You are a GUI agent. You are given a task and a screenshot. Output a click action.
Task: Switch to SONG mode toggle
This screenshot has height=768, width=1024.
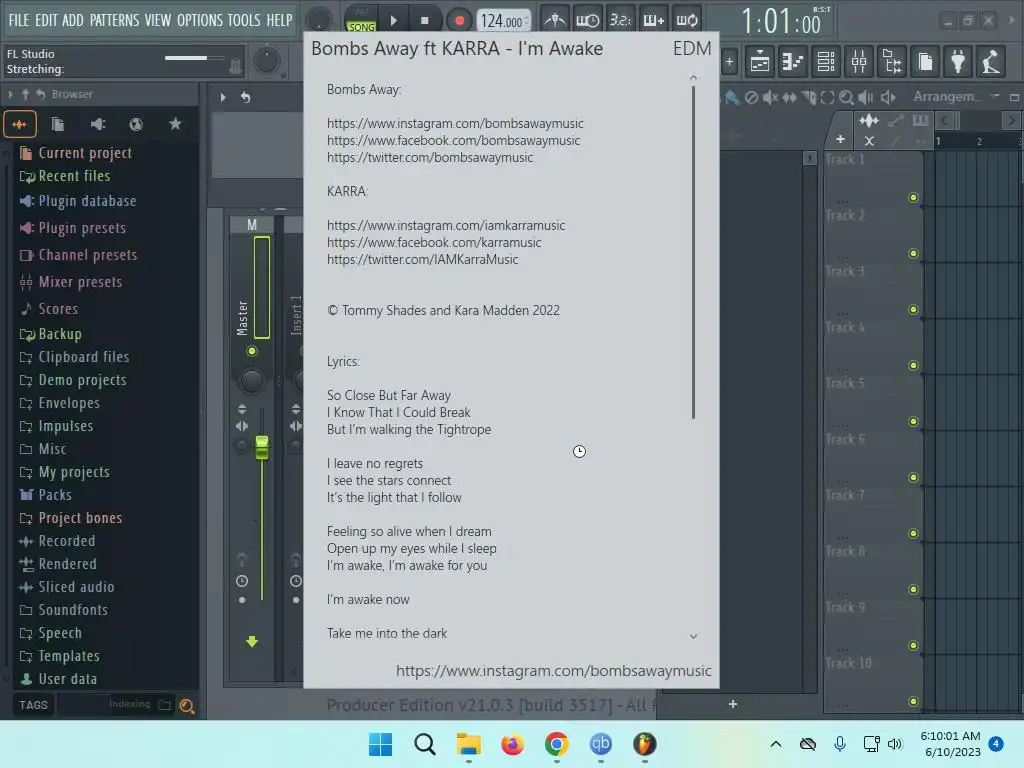click(x=361, y=27)
